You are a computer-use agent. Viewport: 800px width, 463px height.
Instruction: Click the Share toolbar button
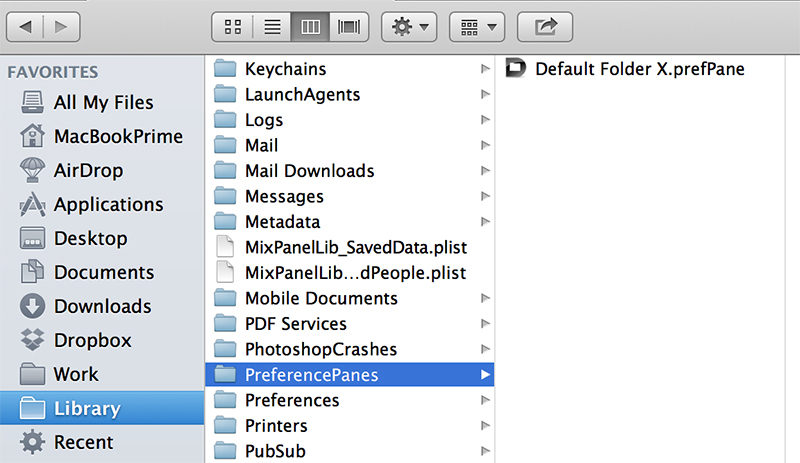tap(545, 27)
